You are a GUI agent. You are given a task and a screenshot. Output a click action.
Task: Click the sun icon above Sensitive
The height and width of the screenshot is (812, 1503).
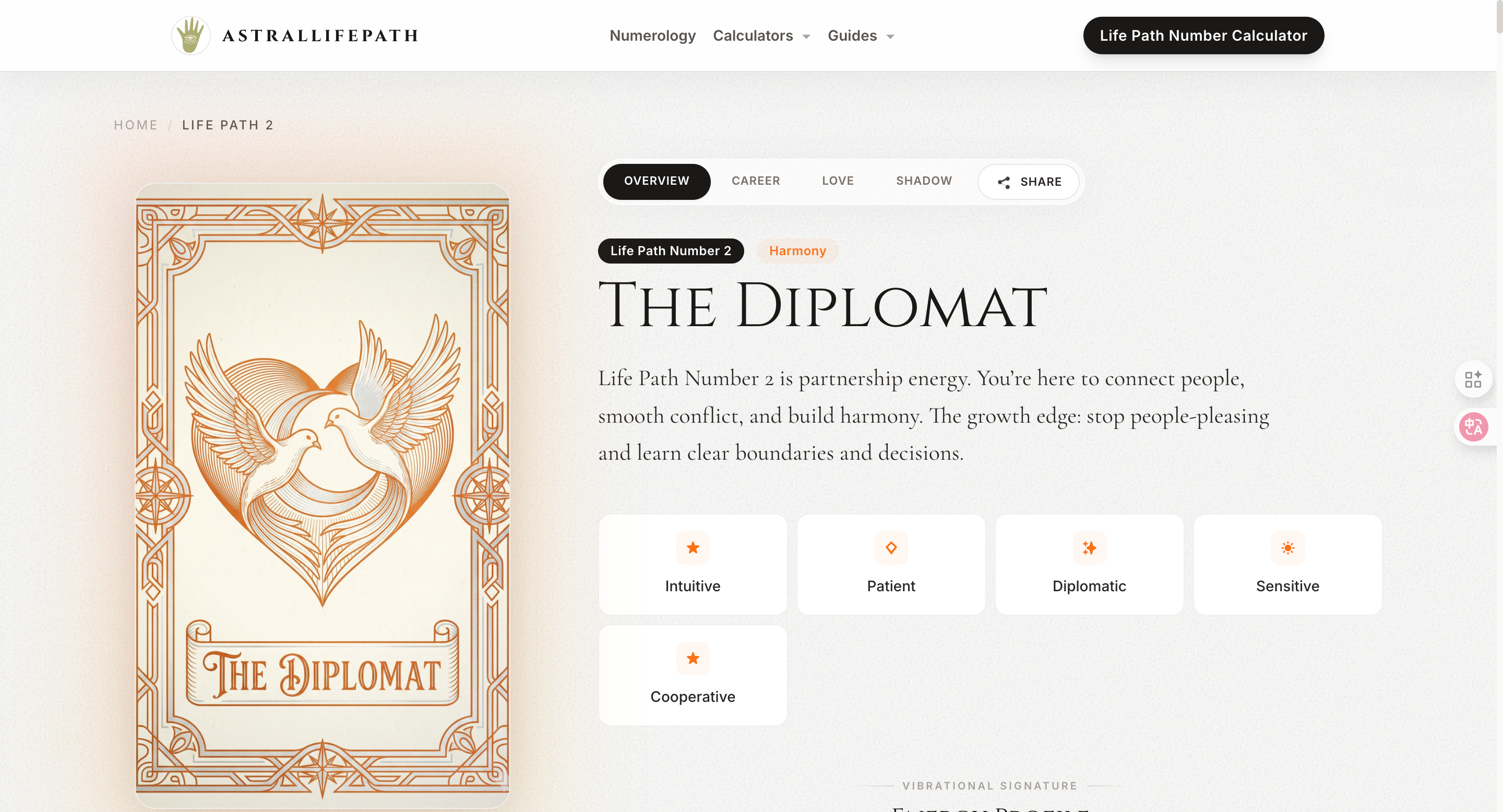[1287, 548]
